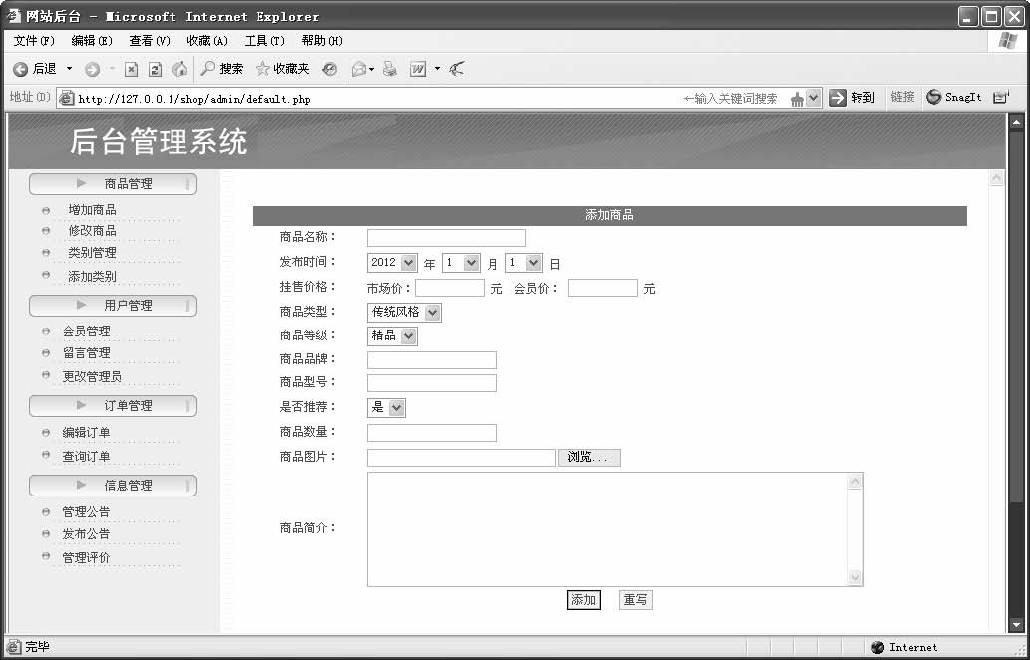Focus the 市场价 price field
The width and height of the screenshot is (1030, 660).
(x=450, y=288)
